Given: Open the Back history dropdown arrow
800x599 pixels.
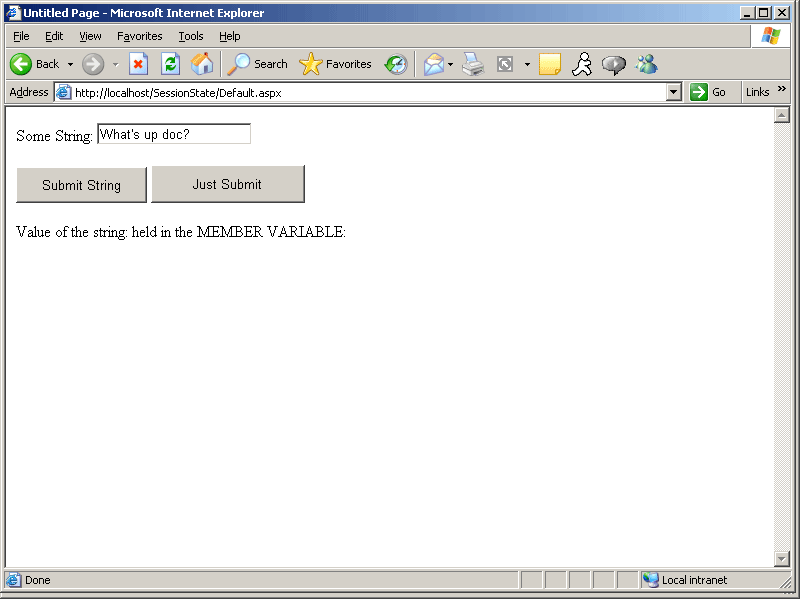Looking at the screenshot, I should click(x=70, y=65).
